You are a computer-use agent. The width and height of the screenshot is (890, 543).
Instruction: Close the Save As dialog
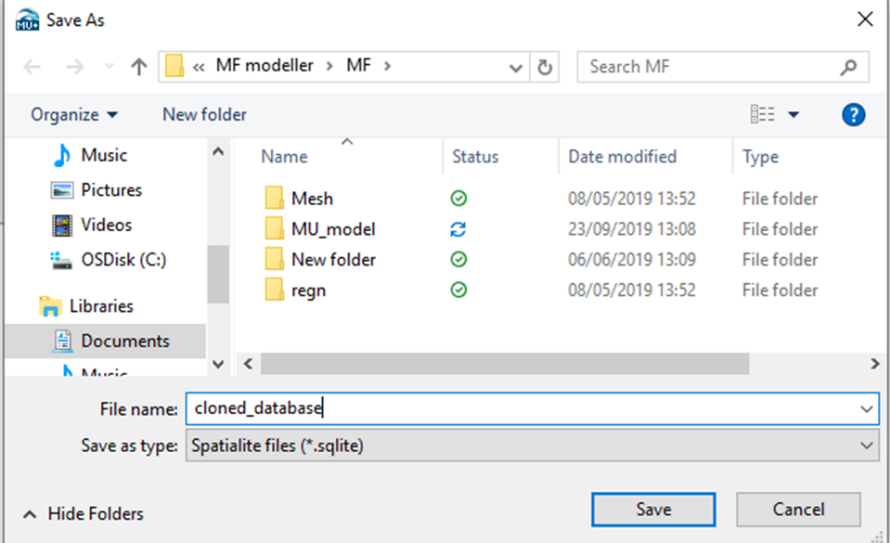click(x=864, y=19)
